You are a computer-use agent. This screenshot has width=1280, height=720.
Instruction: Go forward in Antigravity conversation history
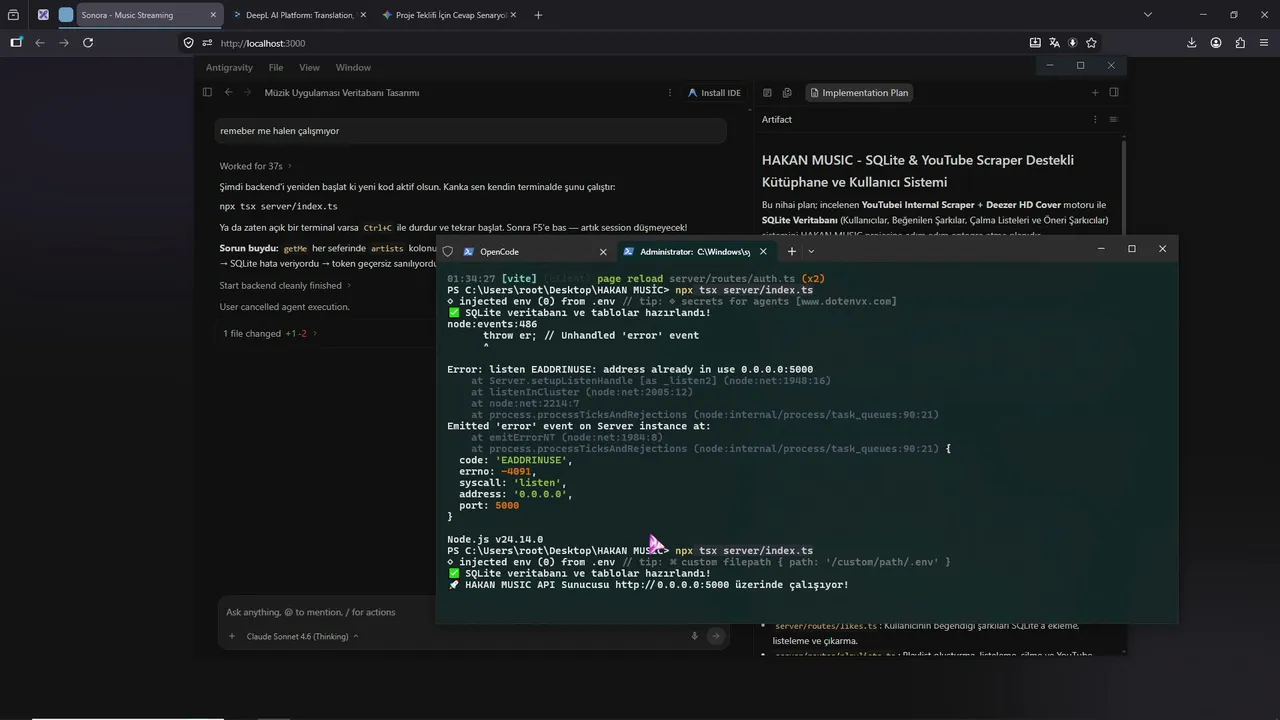(247, 92)
